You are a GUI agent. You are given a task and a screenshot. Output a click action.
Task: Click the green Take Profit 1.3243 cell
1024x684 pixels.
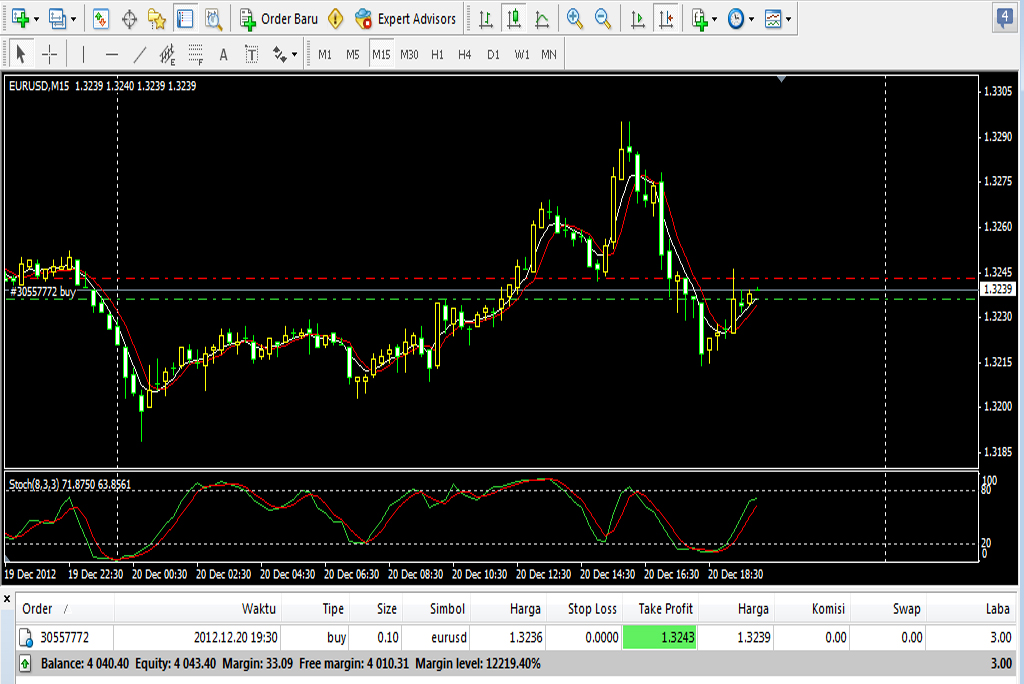coord(660,637)
